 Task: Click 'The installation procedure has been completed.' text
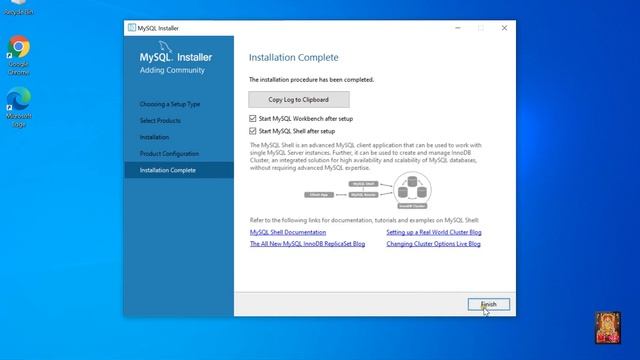[x=311, y=80]
